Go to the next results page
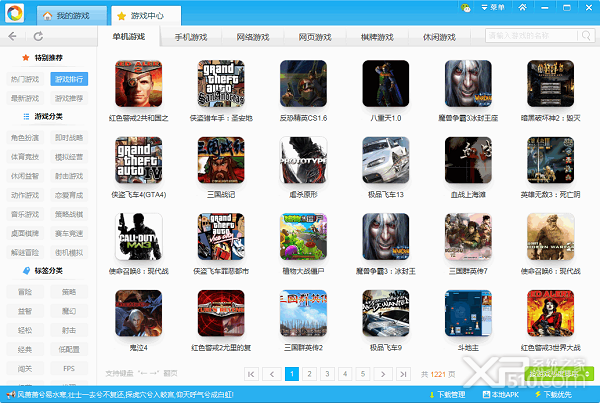600x403 pixels. [x=383, y=374]
